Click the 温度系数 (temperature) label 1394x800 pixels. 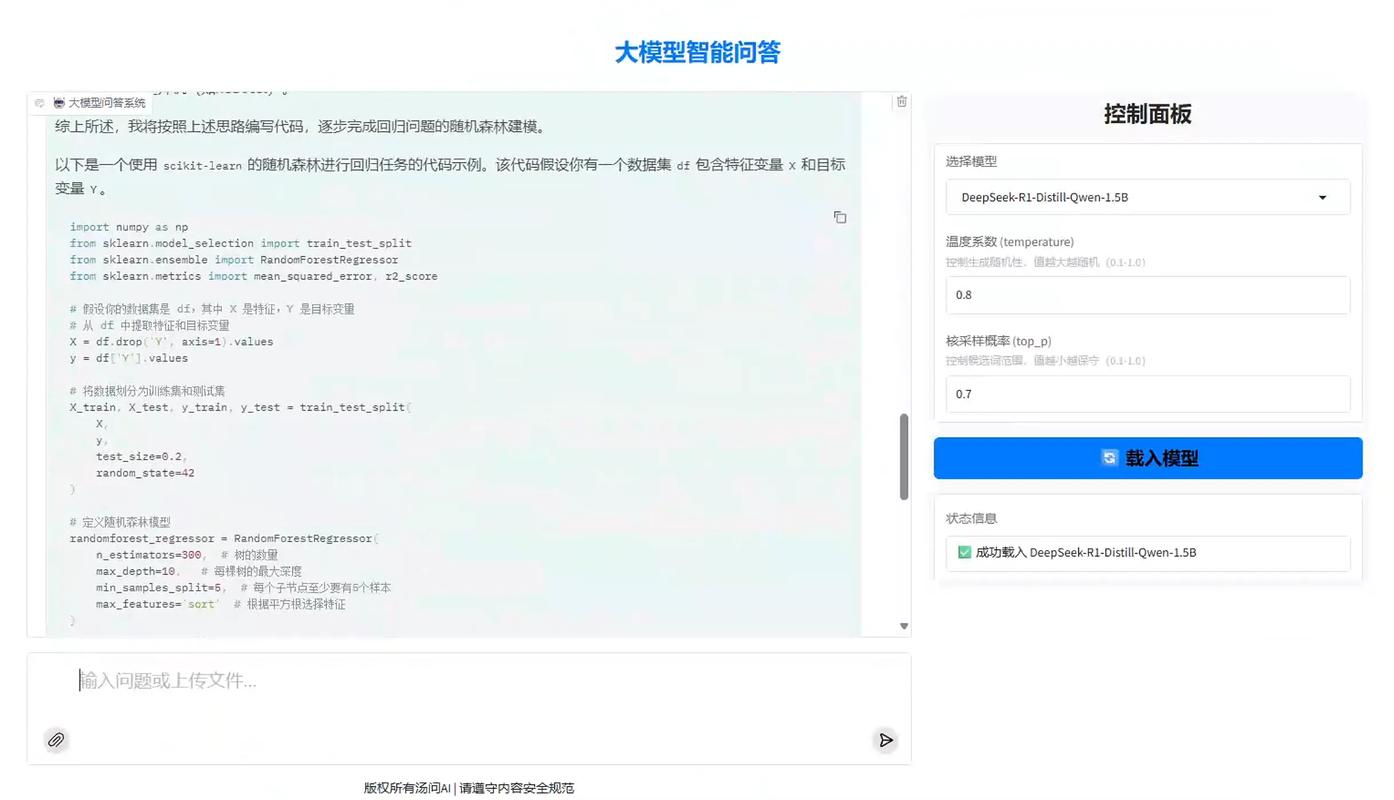(1010, 242)
